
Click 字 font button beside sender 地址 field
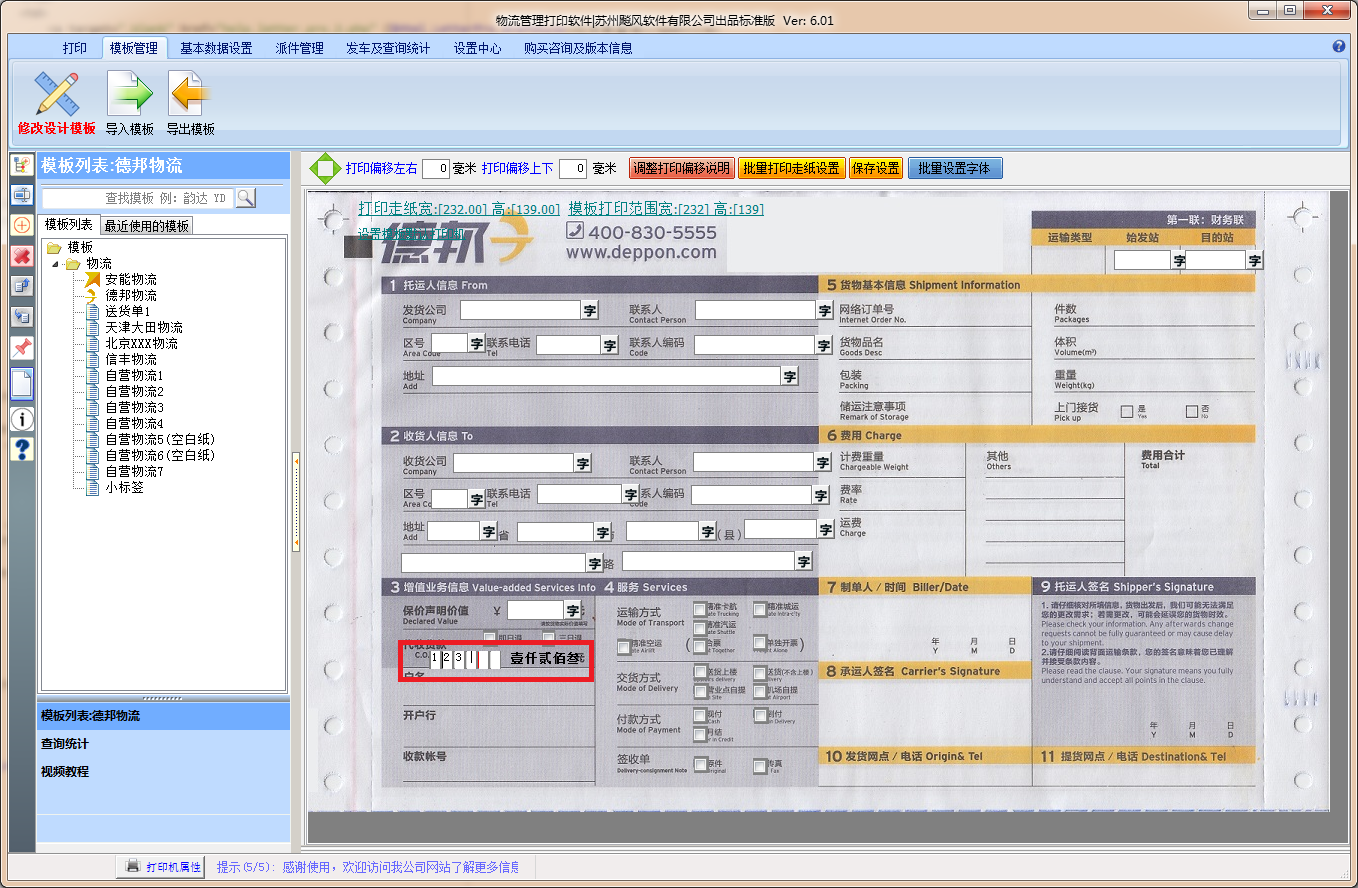(x=790, y=376)
